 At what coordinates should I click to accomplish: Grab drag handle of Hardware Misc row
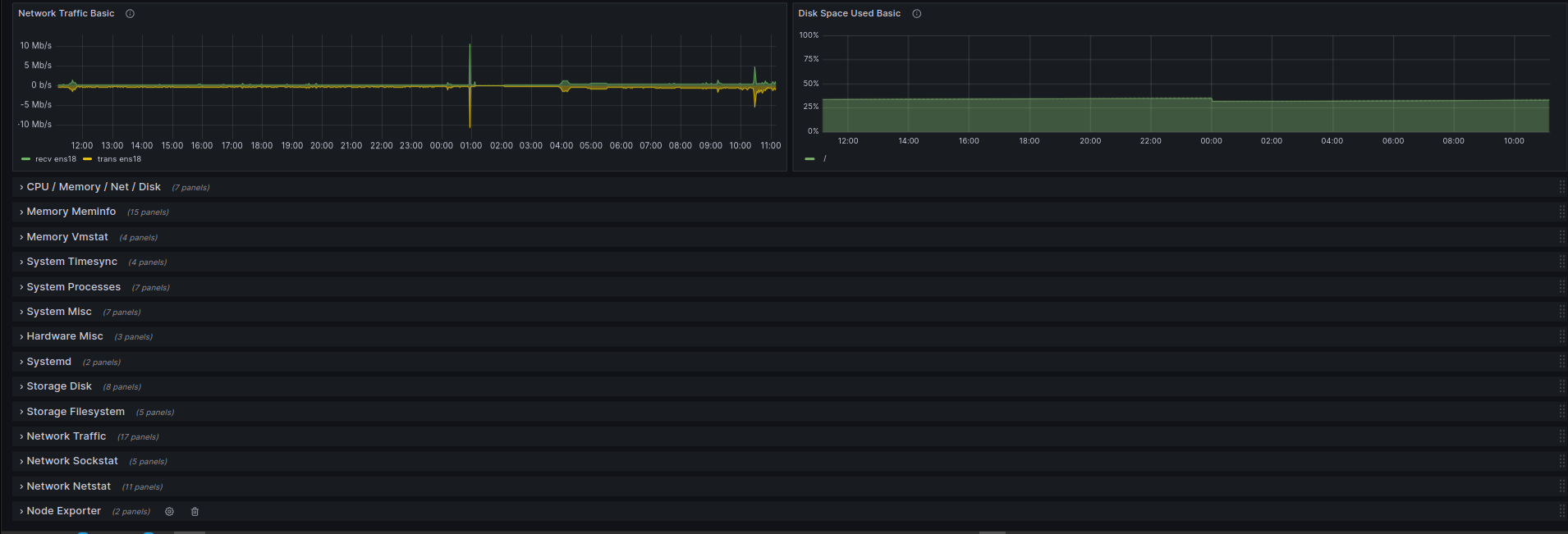(x=1561, y=336)
